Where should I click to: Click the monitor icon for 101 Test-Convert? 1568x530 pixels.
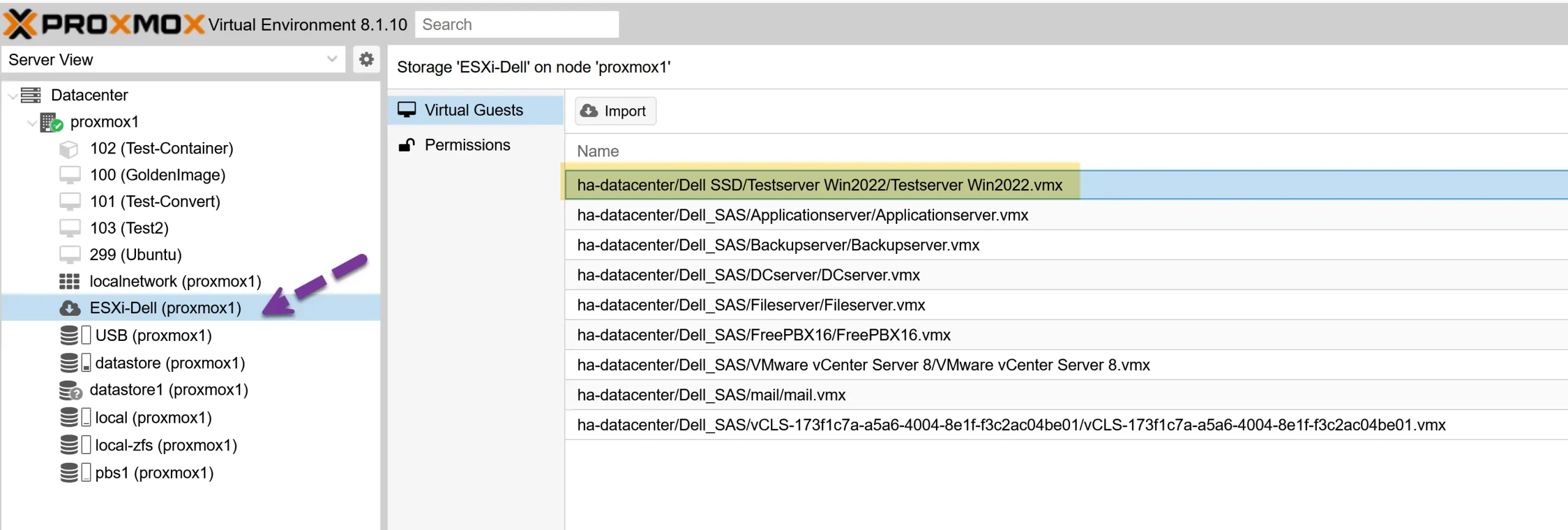(x=70, y=201)
